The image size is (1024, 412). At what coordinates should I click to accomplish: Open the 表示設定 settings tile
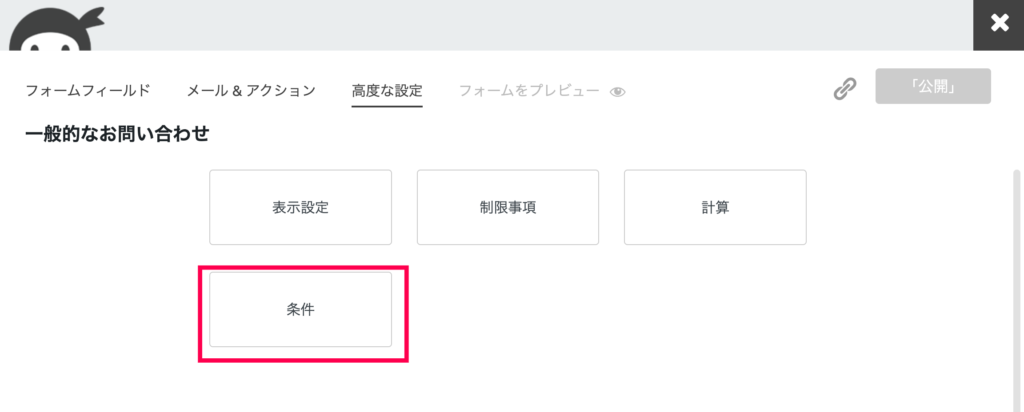tap(300, 208)
